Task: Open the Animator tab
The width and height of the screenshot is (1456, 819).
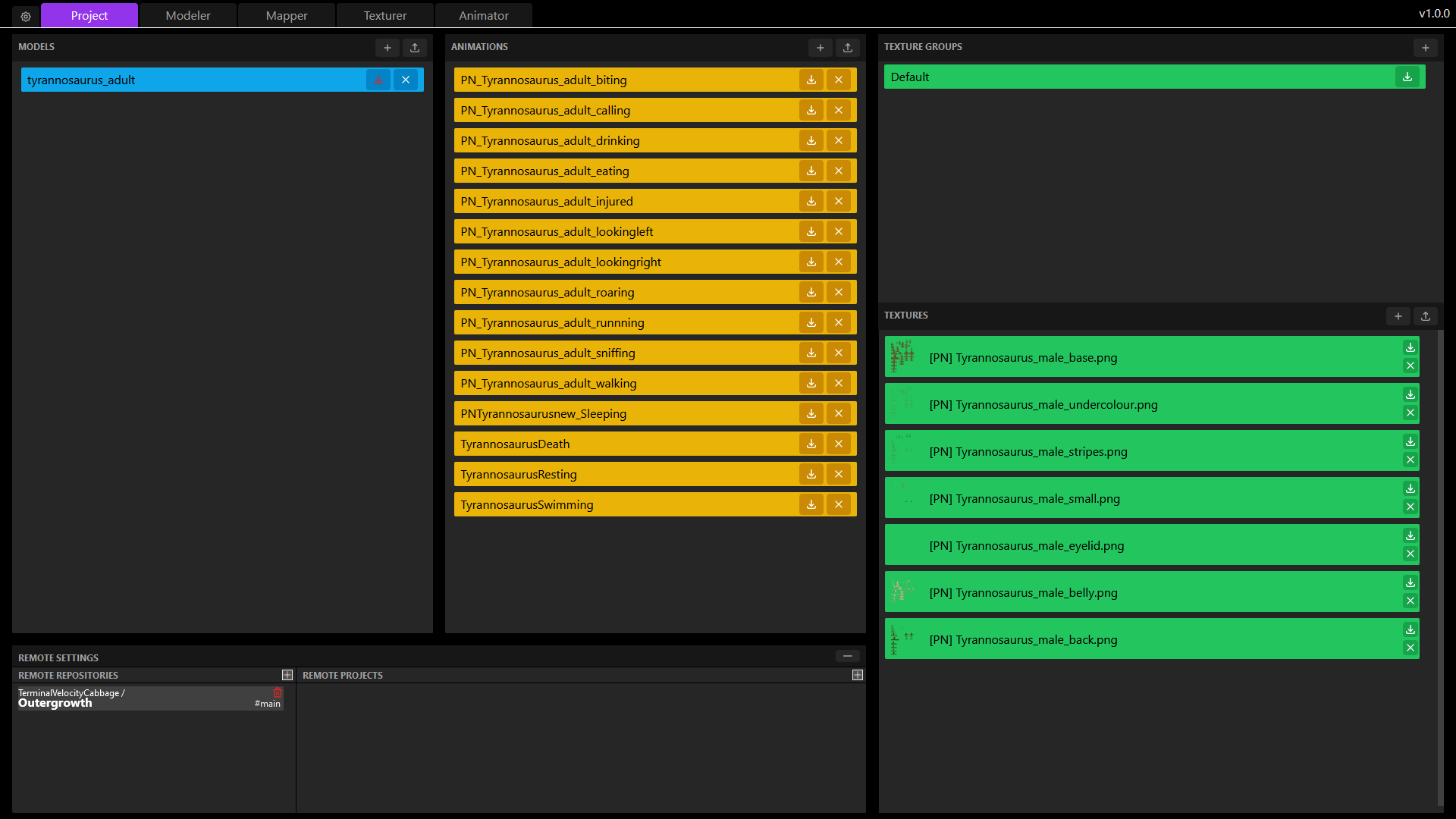Action: (484, 15)
